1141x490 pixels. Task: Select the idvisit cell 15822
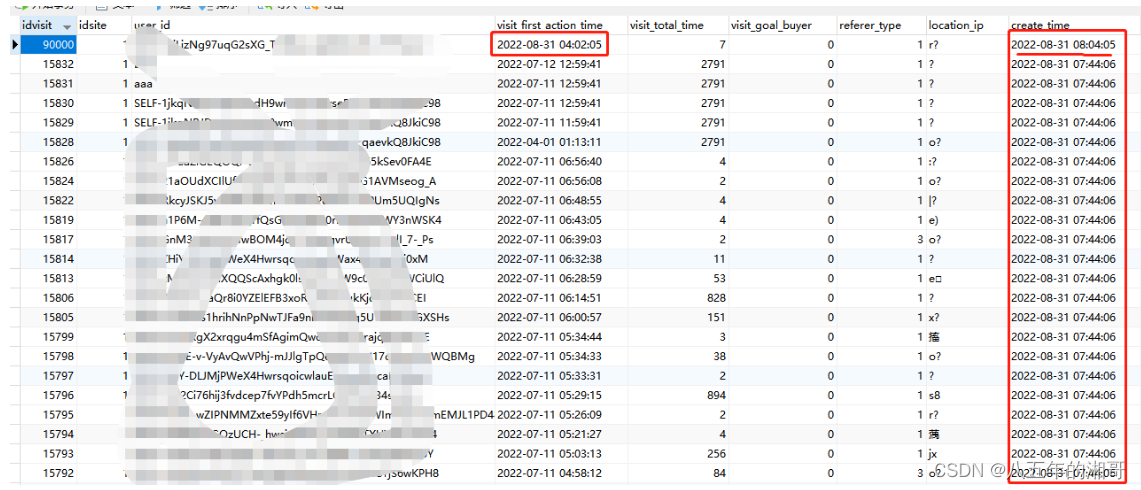click(47, 200)
